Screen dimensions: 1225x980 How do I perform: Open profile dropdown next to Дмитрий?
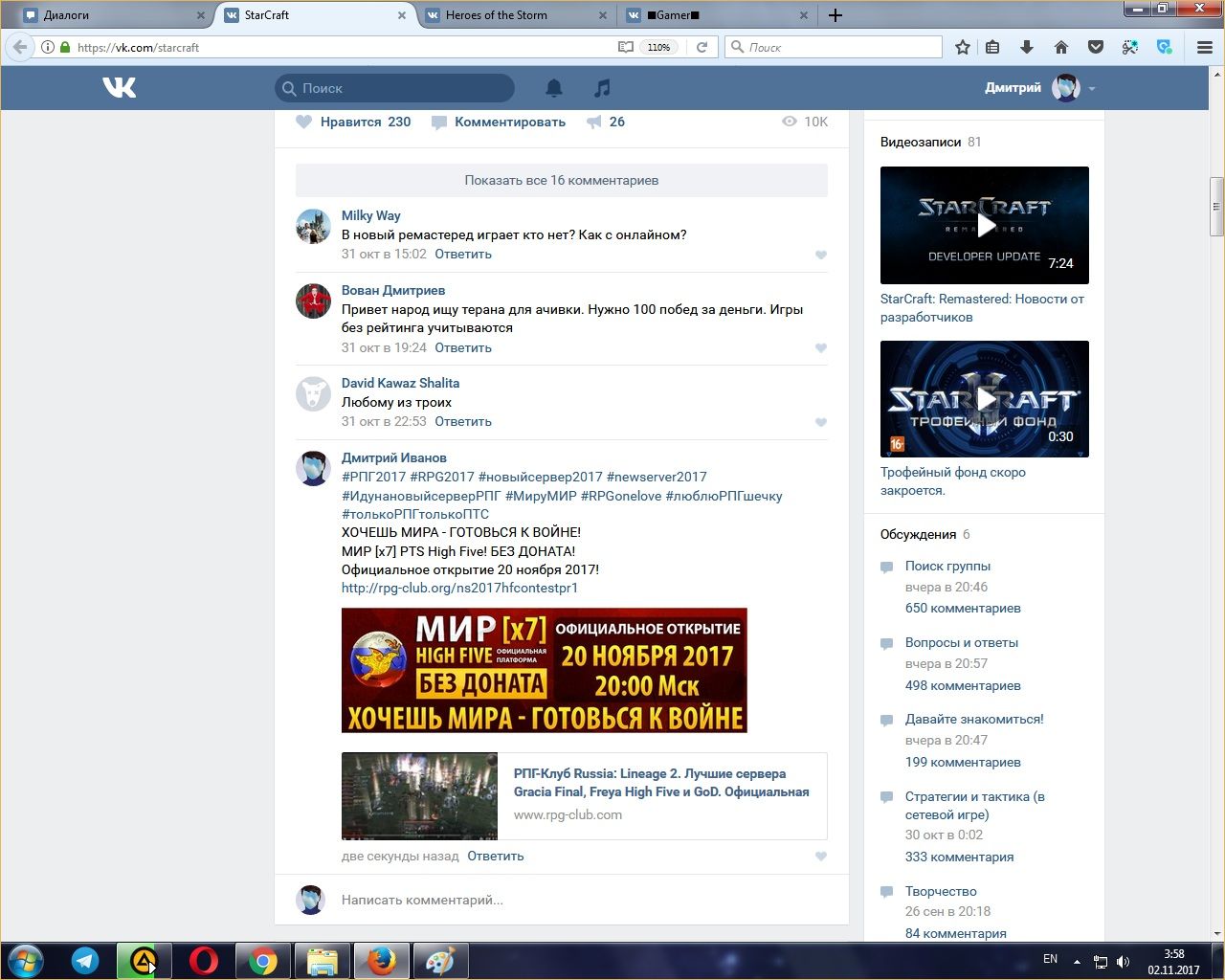(1092, 89)
